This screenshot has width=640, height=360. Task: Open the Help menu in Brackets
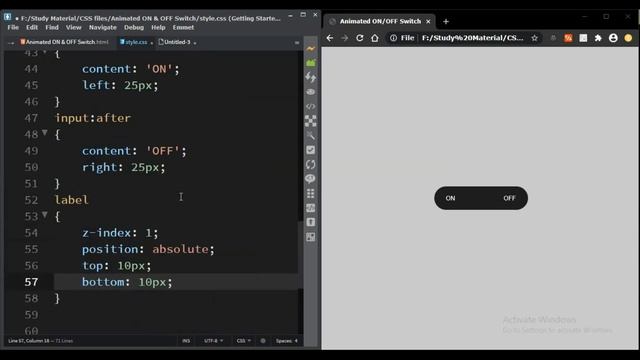pyautogui.click(x=158, y=27)
